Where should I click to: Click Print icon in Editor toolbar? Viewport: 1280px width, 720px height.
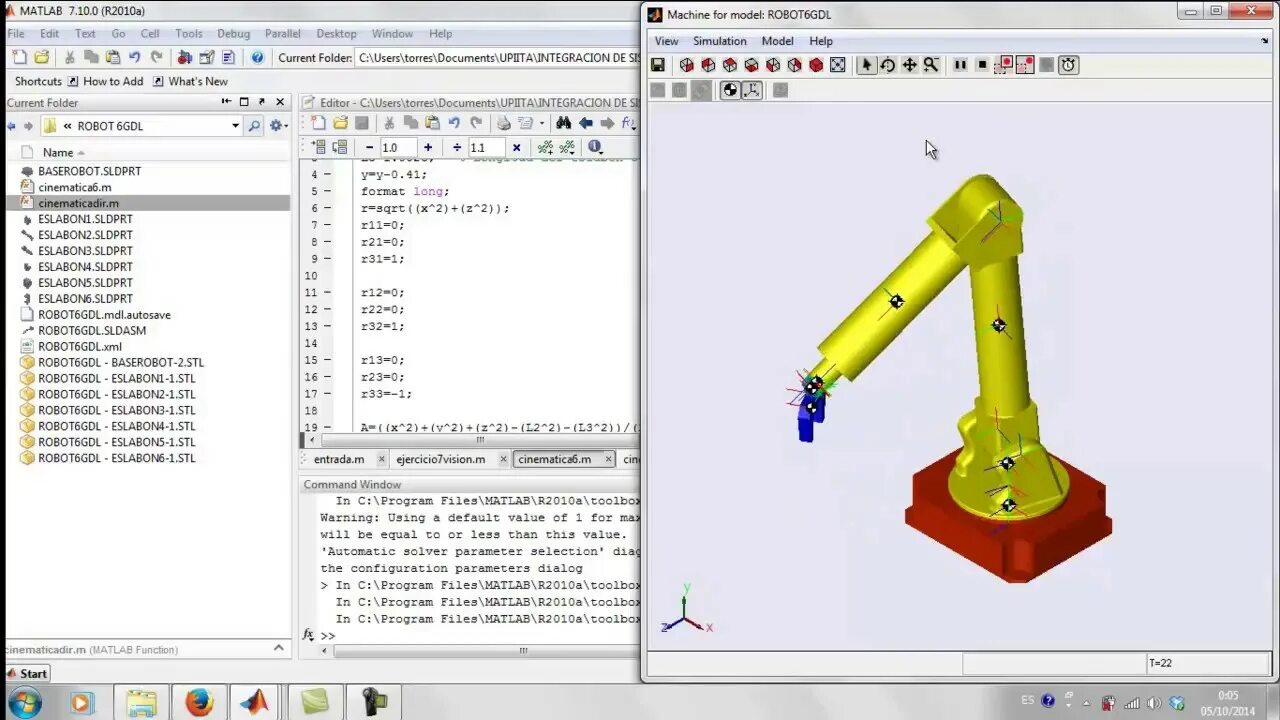504,123
